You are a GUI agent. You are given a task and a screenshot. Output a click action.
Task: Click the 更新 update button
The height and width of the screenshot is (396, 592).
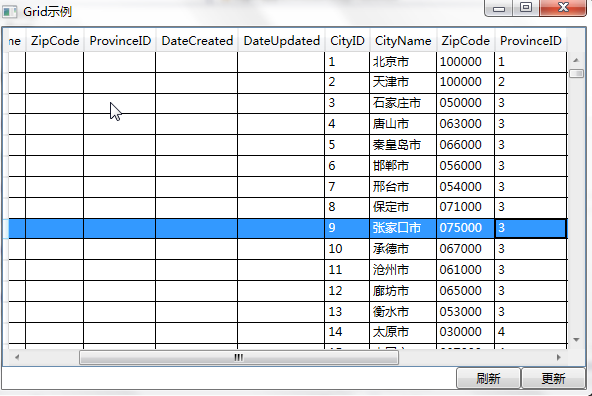[x=553, y=378]
